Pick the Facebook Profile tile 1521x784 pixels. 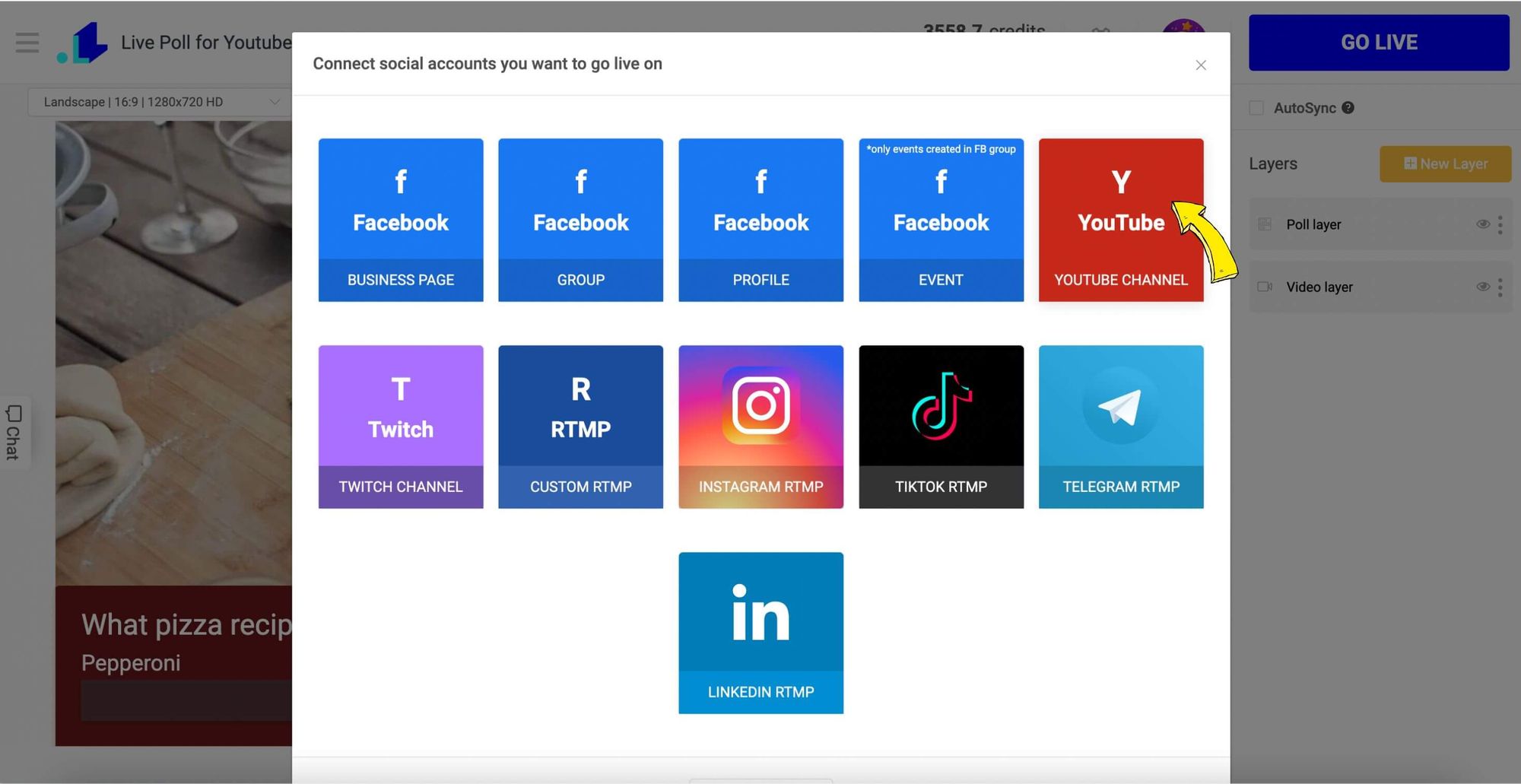coord(761,220)
